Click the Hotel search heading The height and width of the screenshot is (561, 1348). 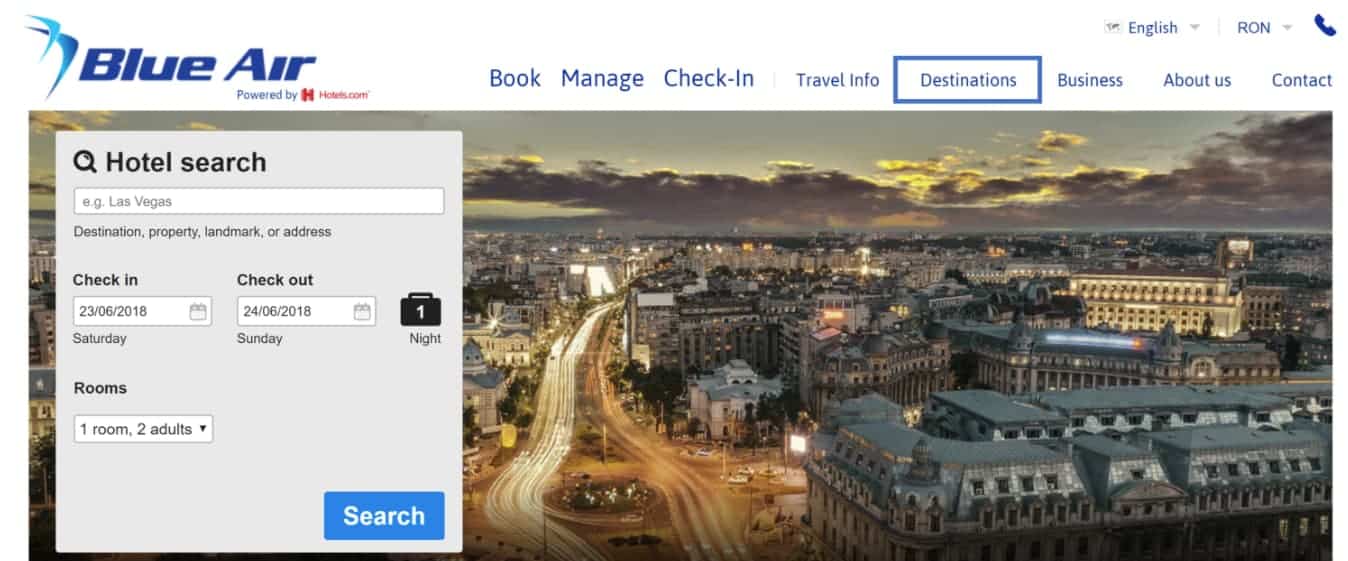[185, 162]
